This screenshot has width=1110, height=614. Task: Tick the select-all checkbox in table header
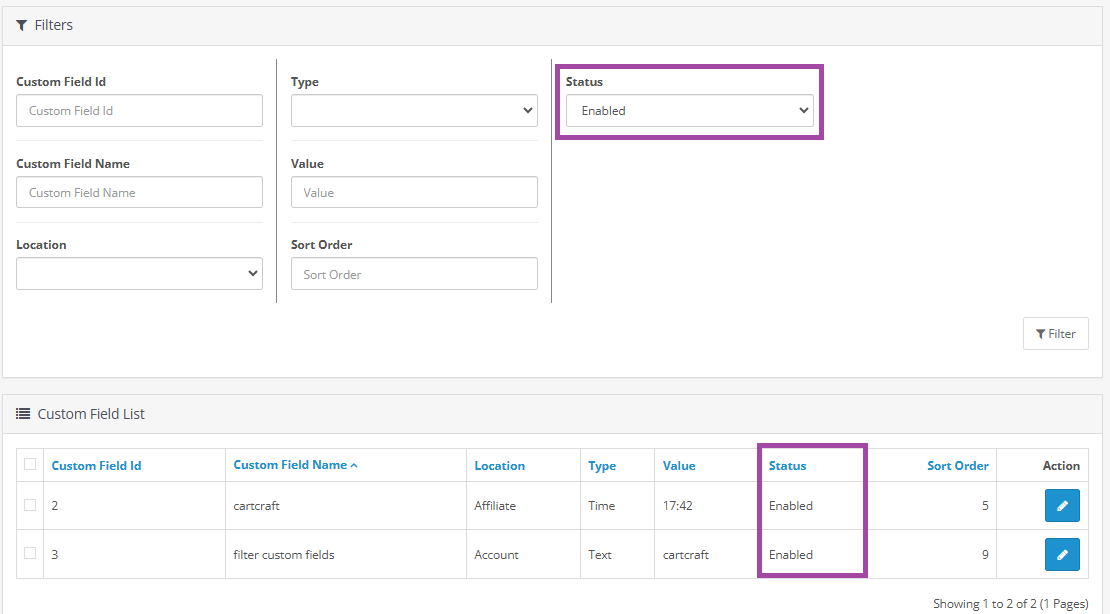pyautogui.click(x=30, y=464)
